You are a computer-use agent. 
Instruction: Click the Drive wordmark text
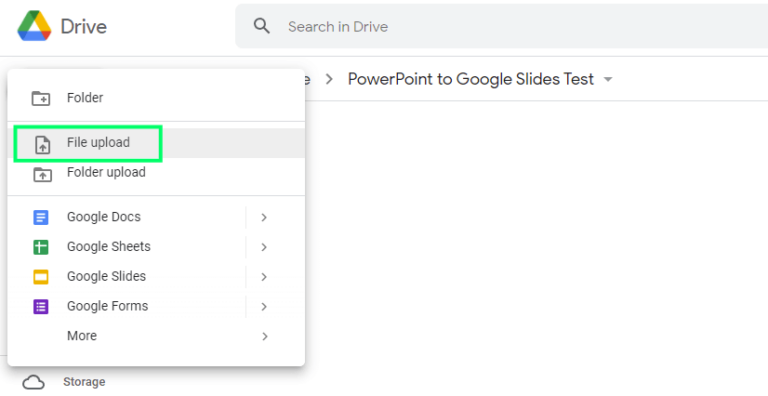[x=84, y=26]
